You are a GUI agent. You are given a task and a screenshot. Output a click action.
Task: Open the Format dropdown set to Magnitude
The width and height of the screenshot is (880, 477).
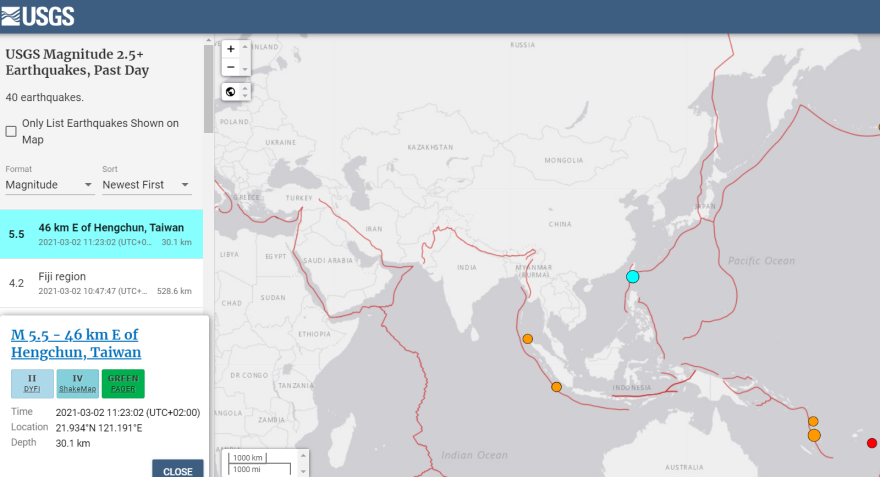(50, 185)
